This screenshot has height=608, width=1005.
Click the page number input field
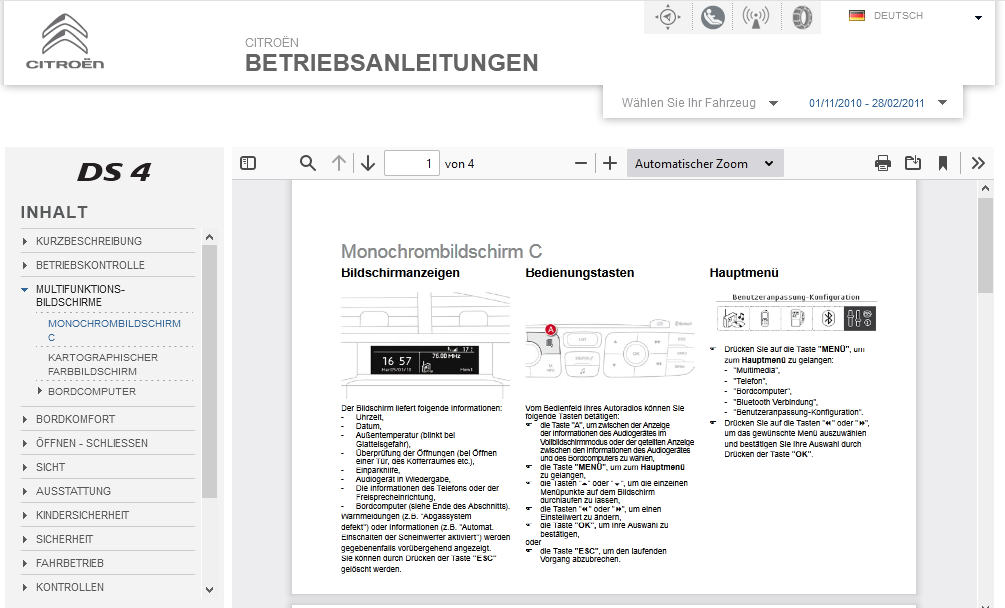411,163
